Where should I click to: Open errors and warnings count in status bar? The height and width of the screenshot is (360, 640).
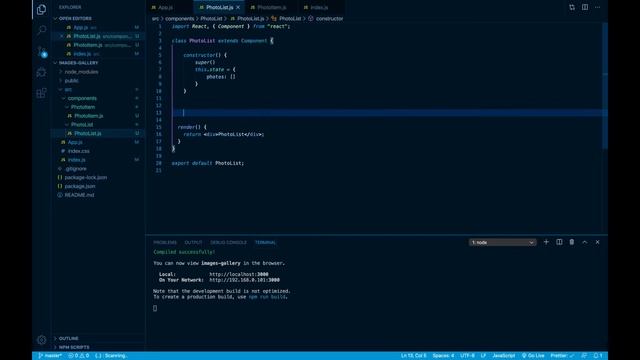coord(78,356)
